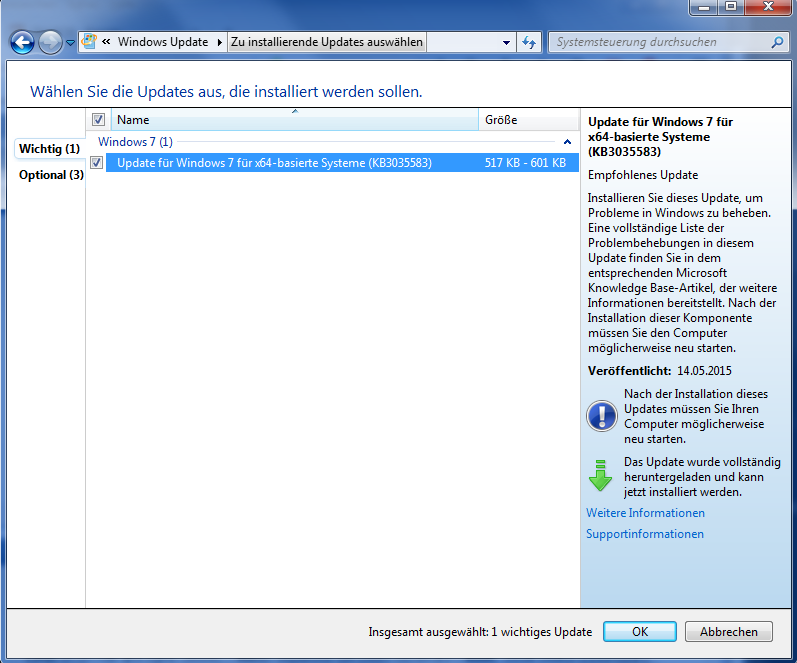Viewport: 797px width, 663px height.
Task: Switch to the Optional (3) tab
Action: tap(51, 175)
